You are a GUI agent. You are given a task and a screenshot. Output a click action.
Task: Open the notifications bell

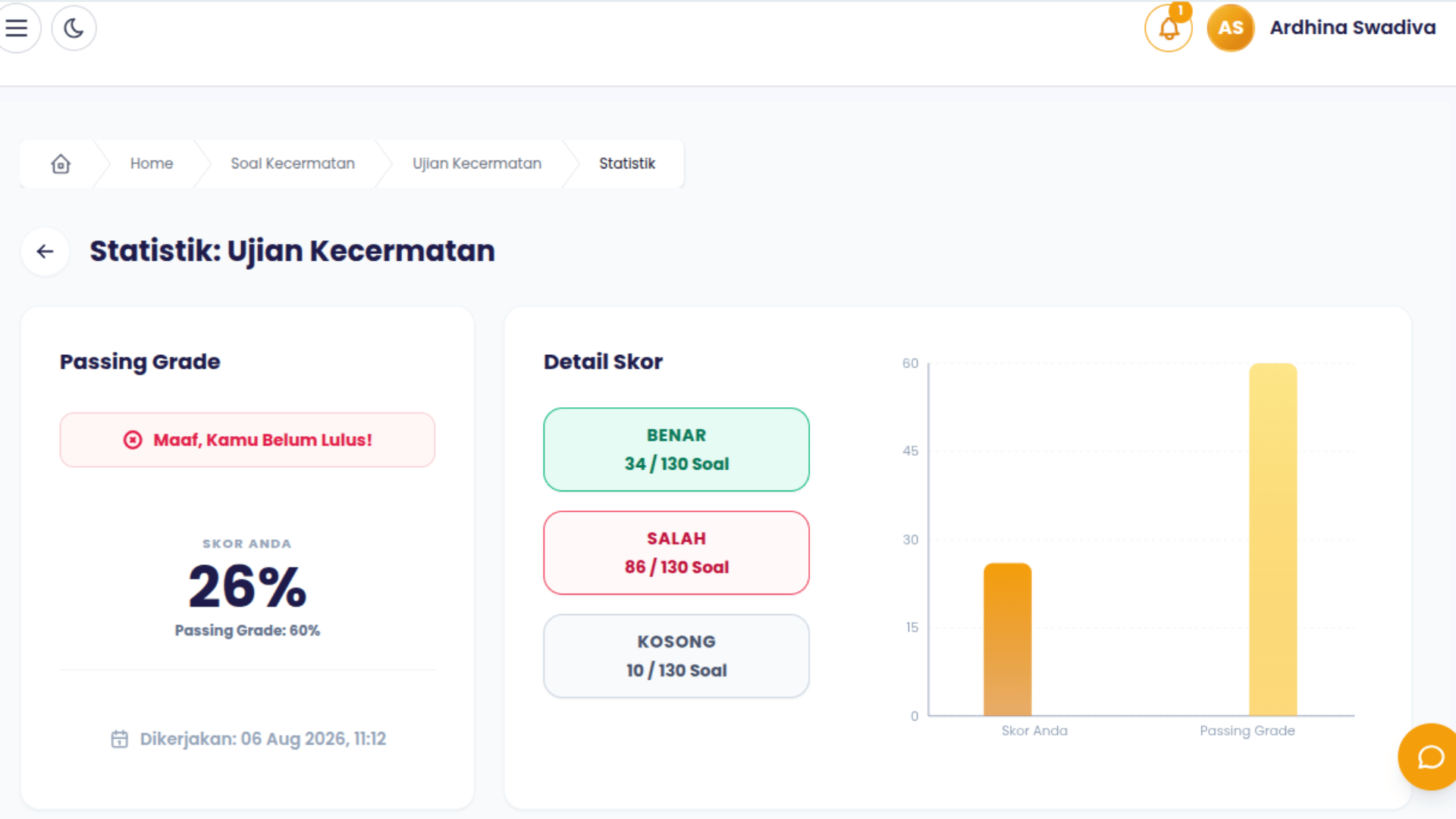point(1169,29)
